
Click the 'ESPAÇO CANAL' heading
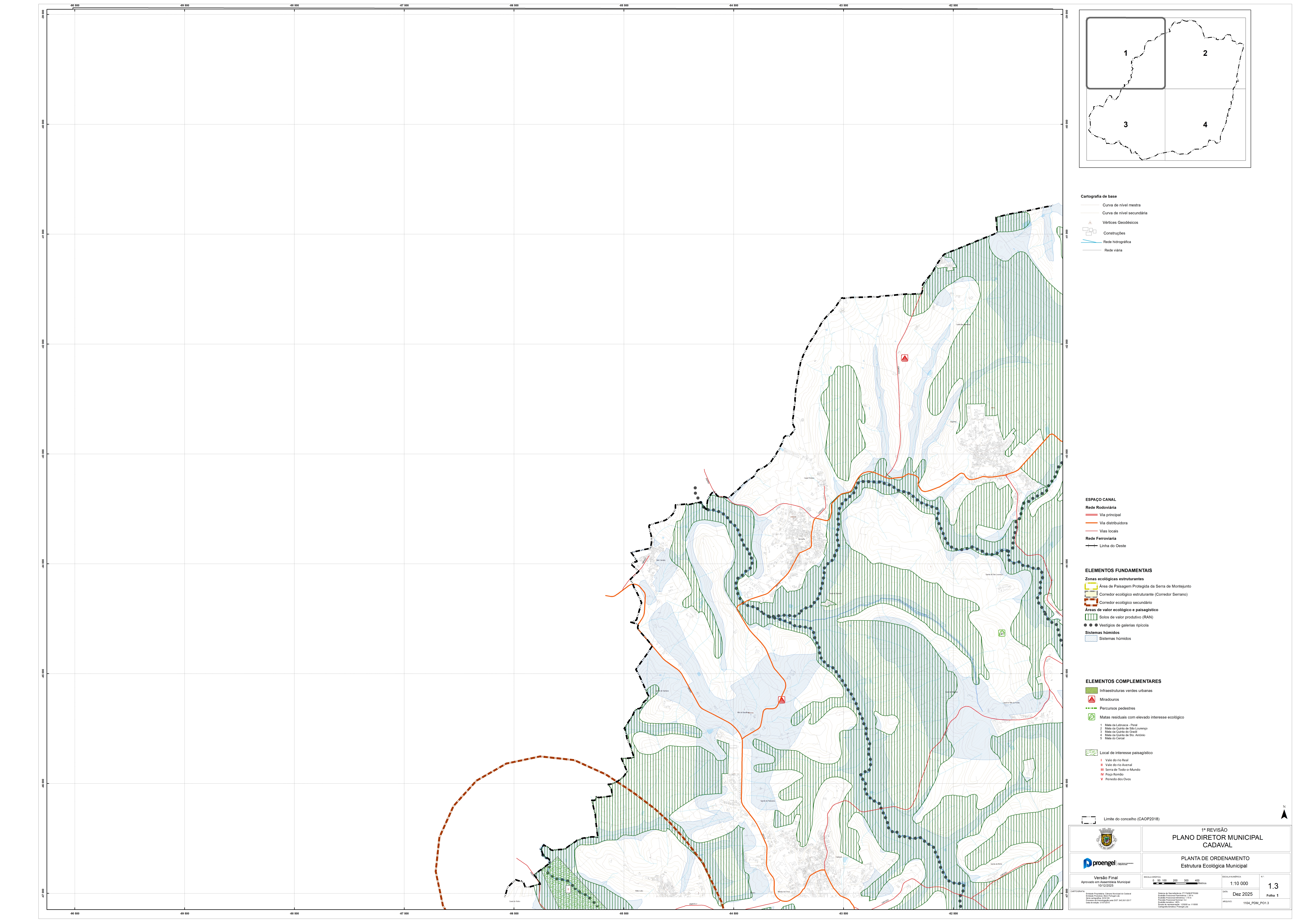click(1101, 499)
